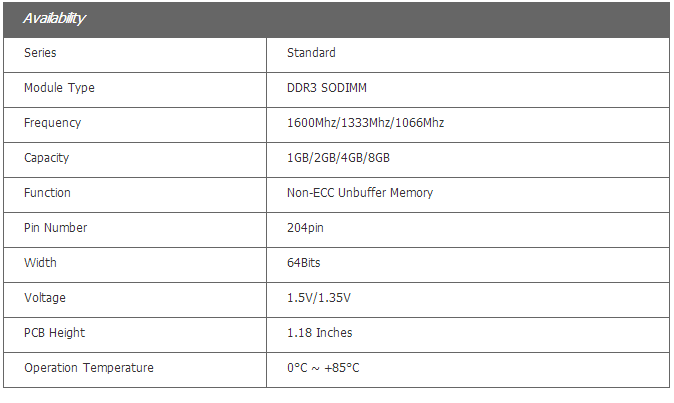Screen dimensions: 674x403
Task: Click the 1600Mhz/1333Mhz/1066Mhz frequency value
Action: [x=365, y=123]
